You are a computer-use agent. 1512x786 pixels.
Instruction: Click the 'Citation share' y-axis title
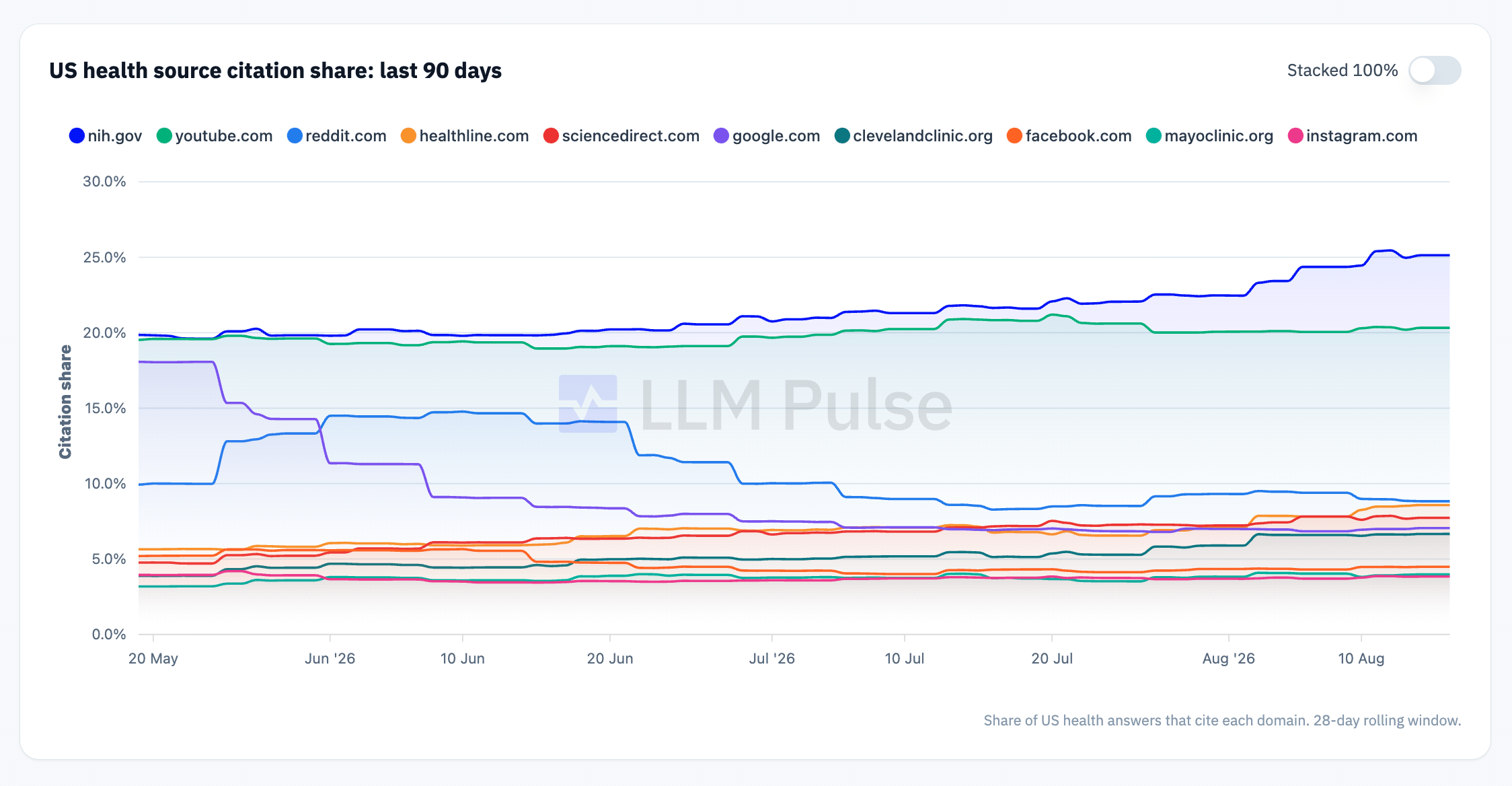click(65, 402)
